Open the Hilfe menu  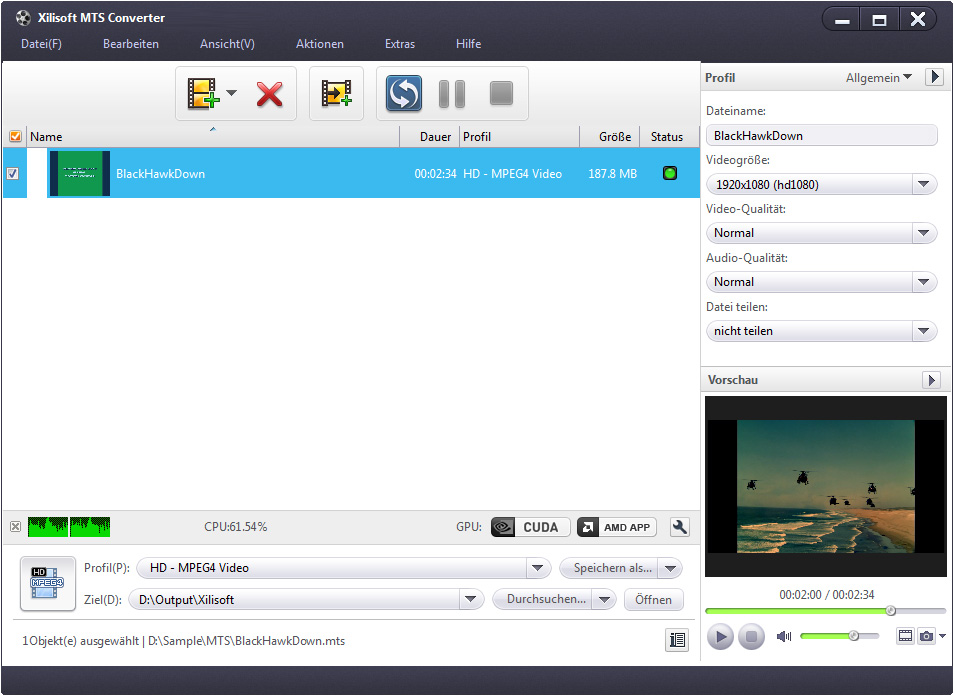point(468,44)
